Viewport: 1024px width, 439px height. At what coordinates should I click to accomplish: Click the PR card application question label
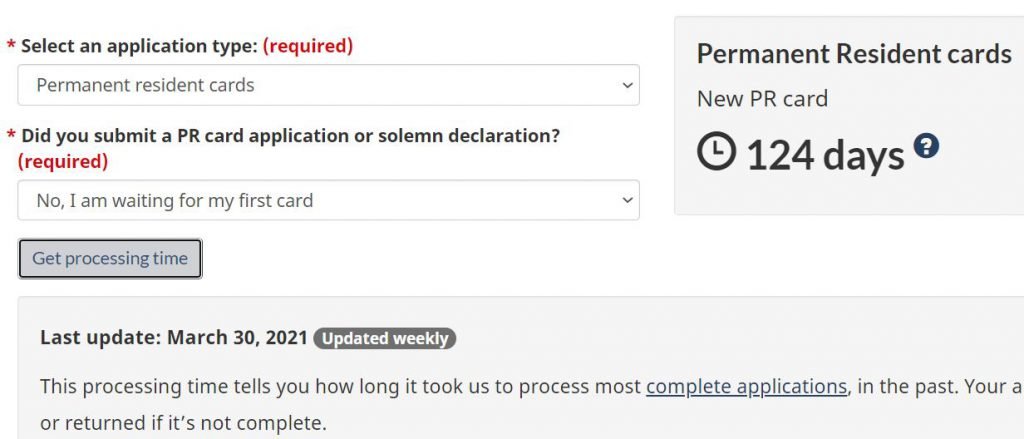pyautogui.click(x=291, y=136)
